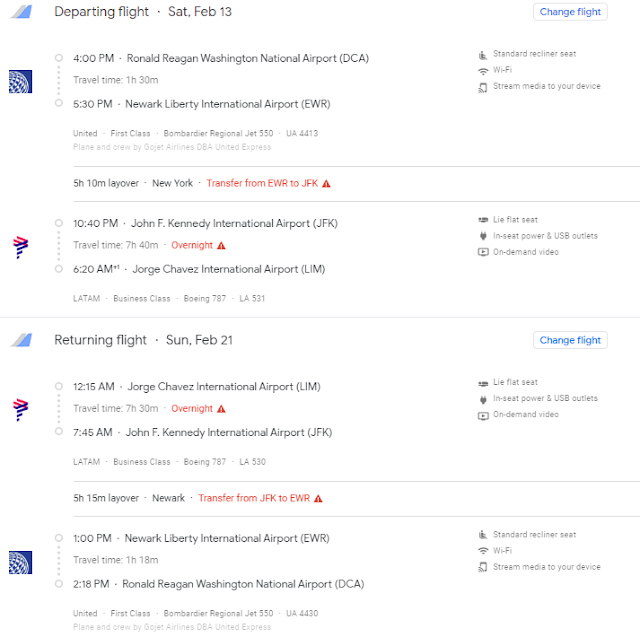
Task: Click LATAM logo beside the 10:40 PM JFK flight
Action: click(20, 247)
